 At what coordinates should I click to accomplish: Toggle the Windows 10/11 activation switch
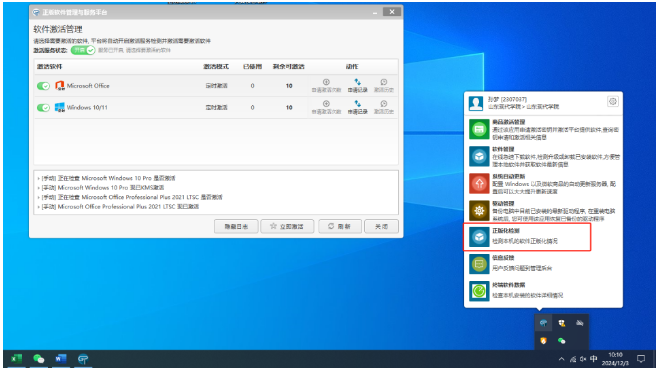(x=44, y=107)
